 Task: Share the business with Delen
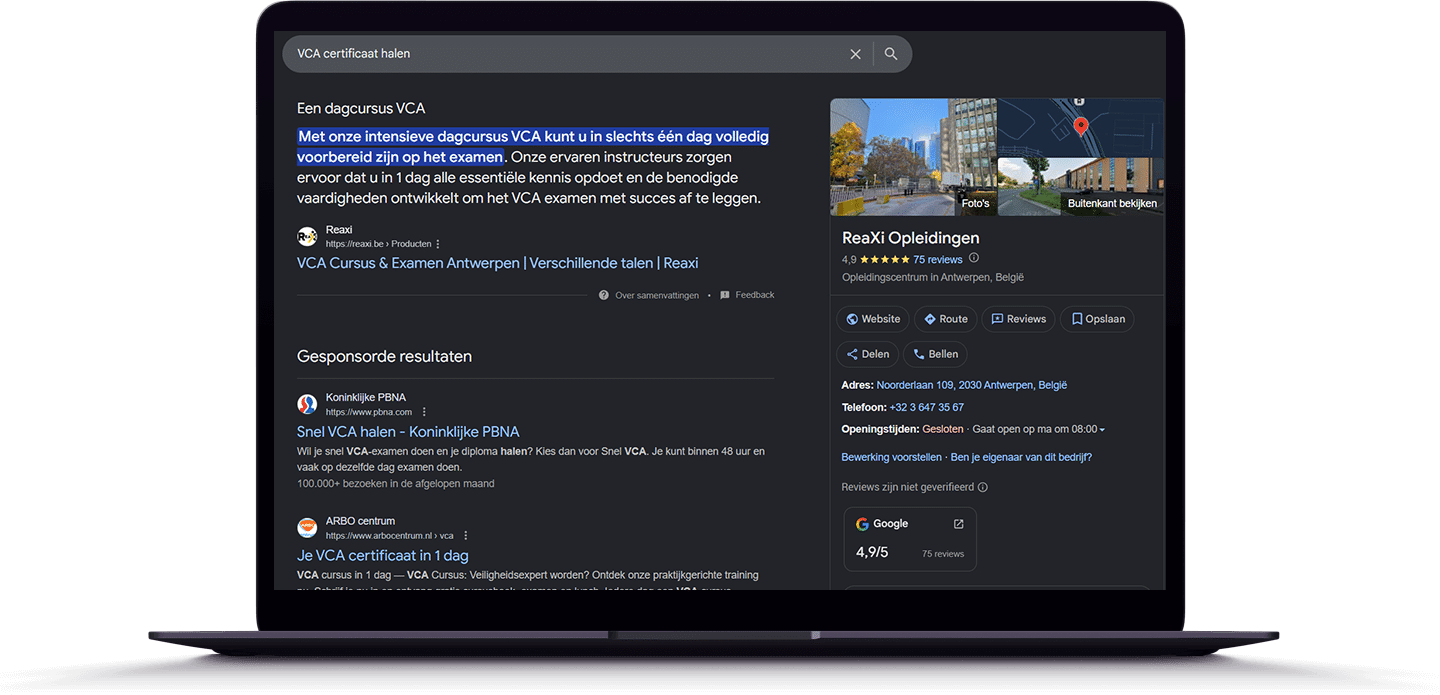867,354
